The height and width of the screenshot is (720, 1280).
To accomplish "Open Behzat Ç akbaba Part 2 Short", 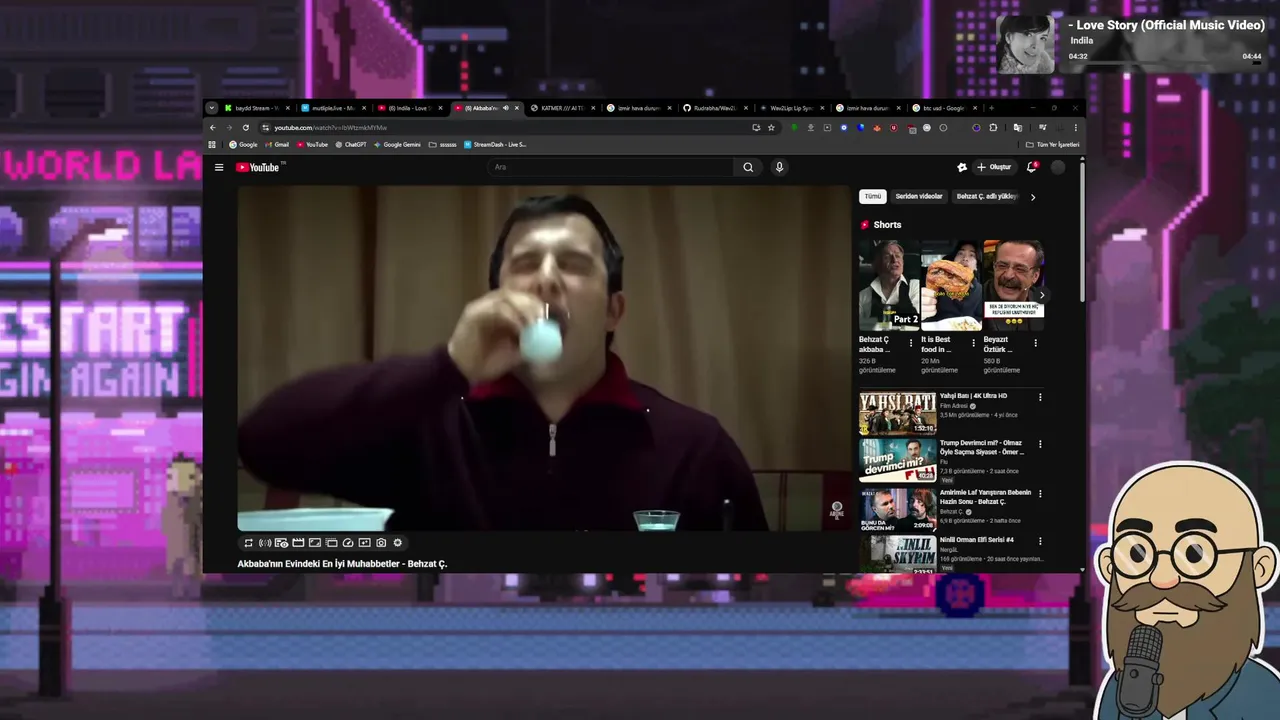I will 888,285.
